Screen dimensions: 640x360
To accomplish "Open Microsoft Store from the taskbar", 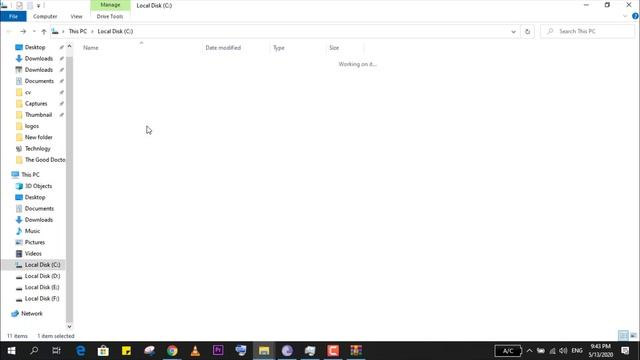I will [x=103, y=351].
